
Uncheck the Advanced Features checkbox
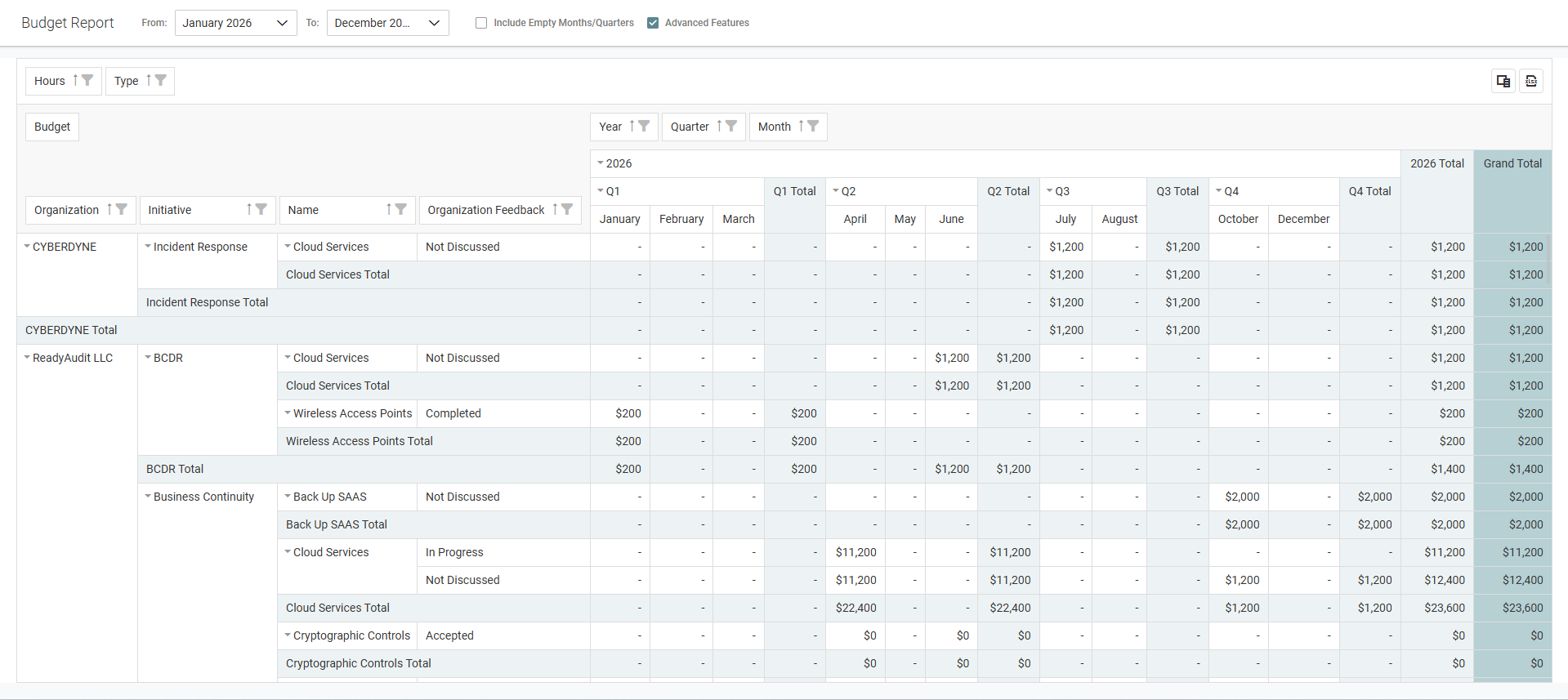click(653, 23)
